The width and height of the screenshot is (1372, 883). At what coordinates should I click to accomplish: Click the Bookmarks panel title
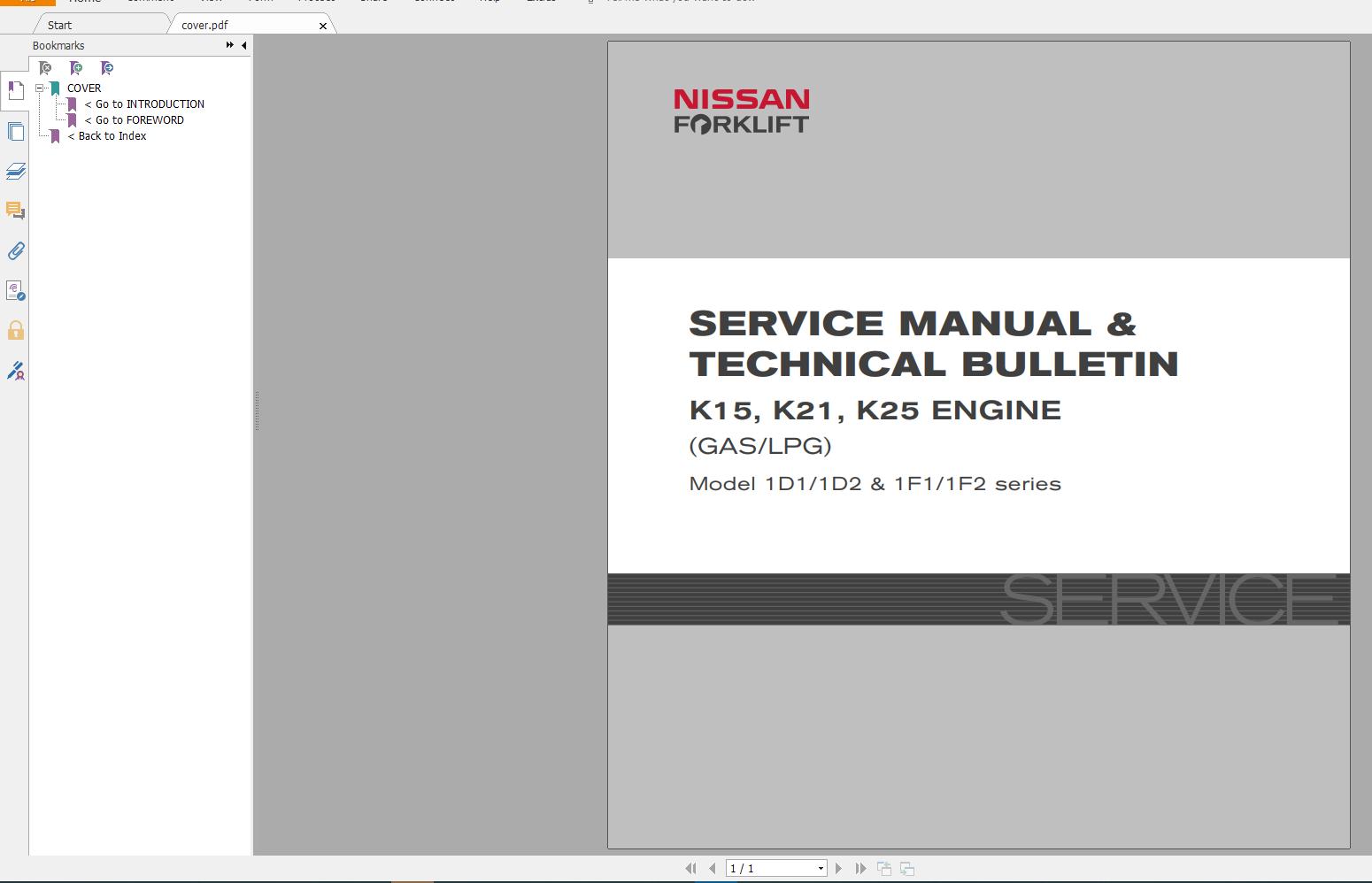coord(58,45)
